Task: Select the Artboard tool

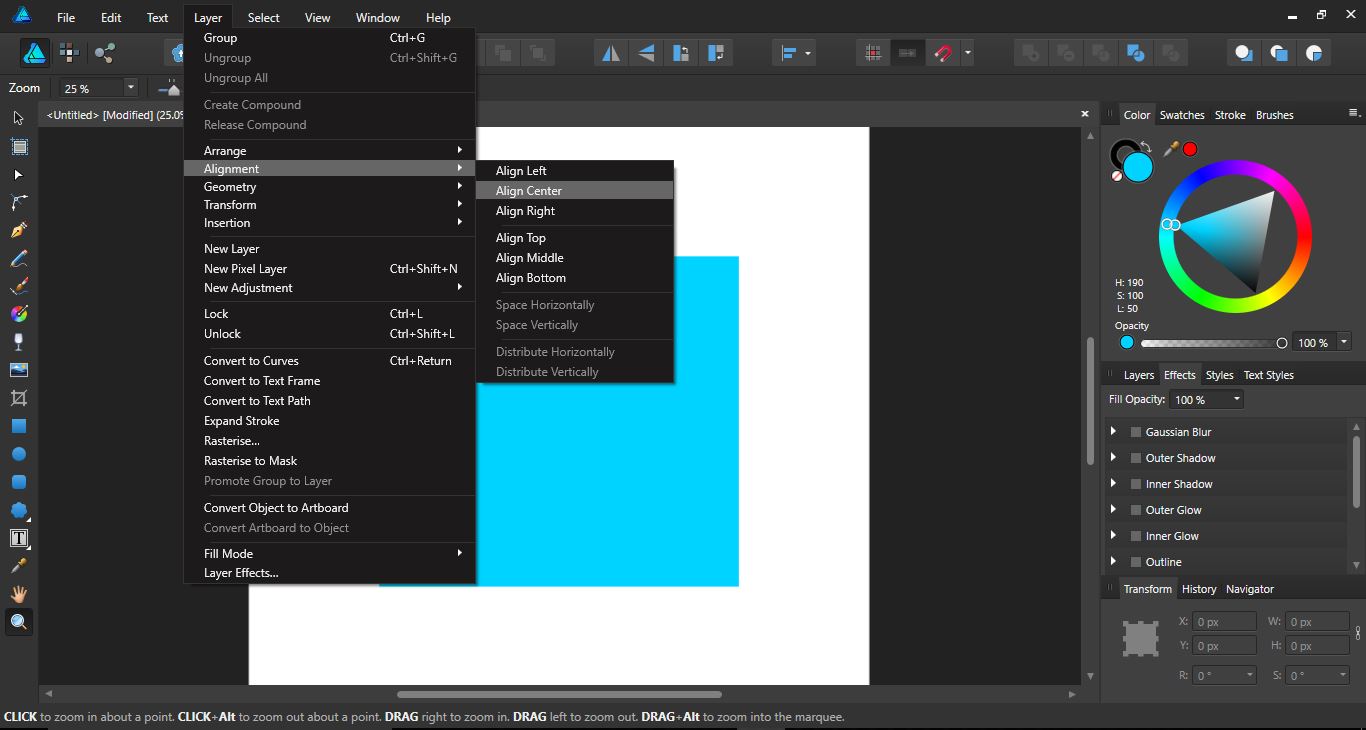Action: [x=19, y=147]
